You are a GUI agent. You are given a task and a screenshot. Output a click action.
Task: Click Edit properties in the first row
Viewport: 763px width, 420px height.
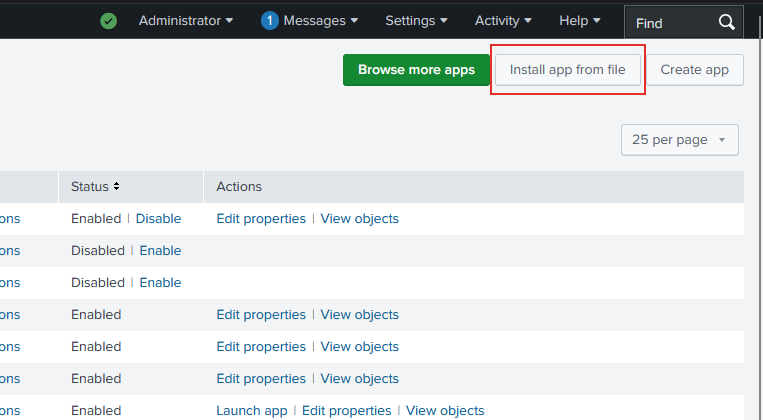pos(261,219)
